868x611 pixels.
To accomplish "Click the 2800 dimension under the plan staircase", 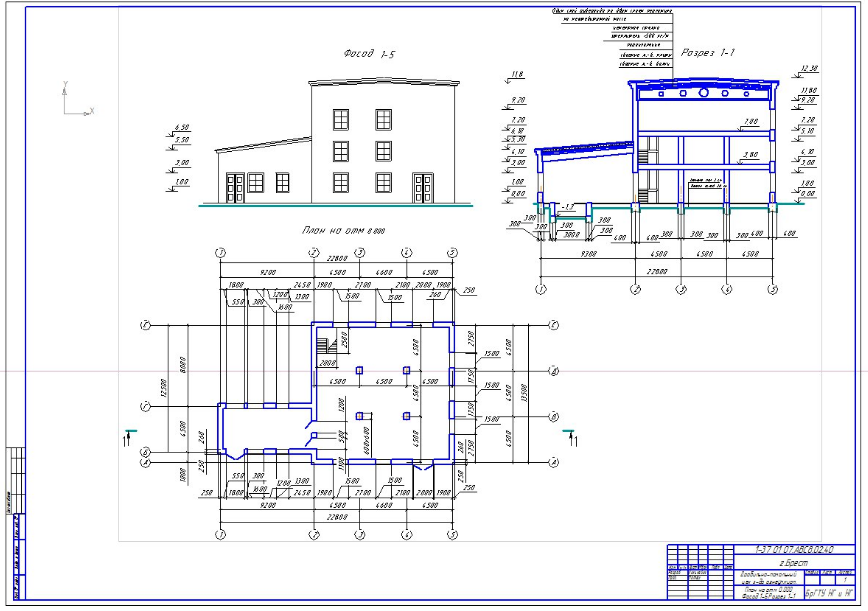I will [328, 363].
